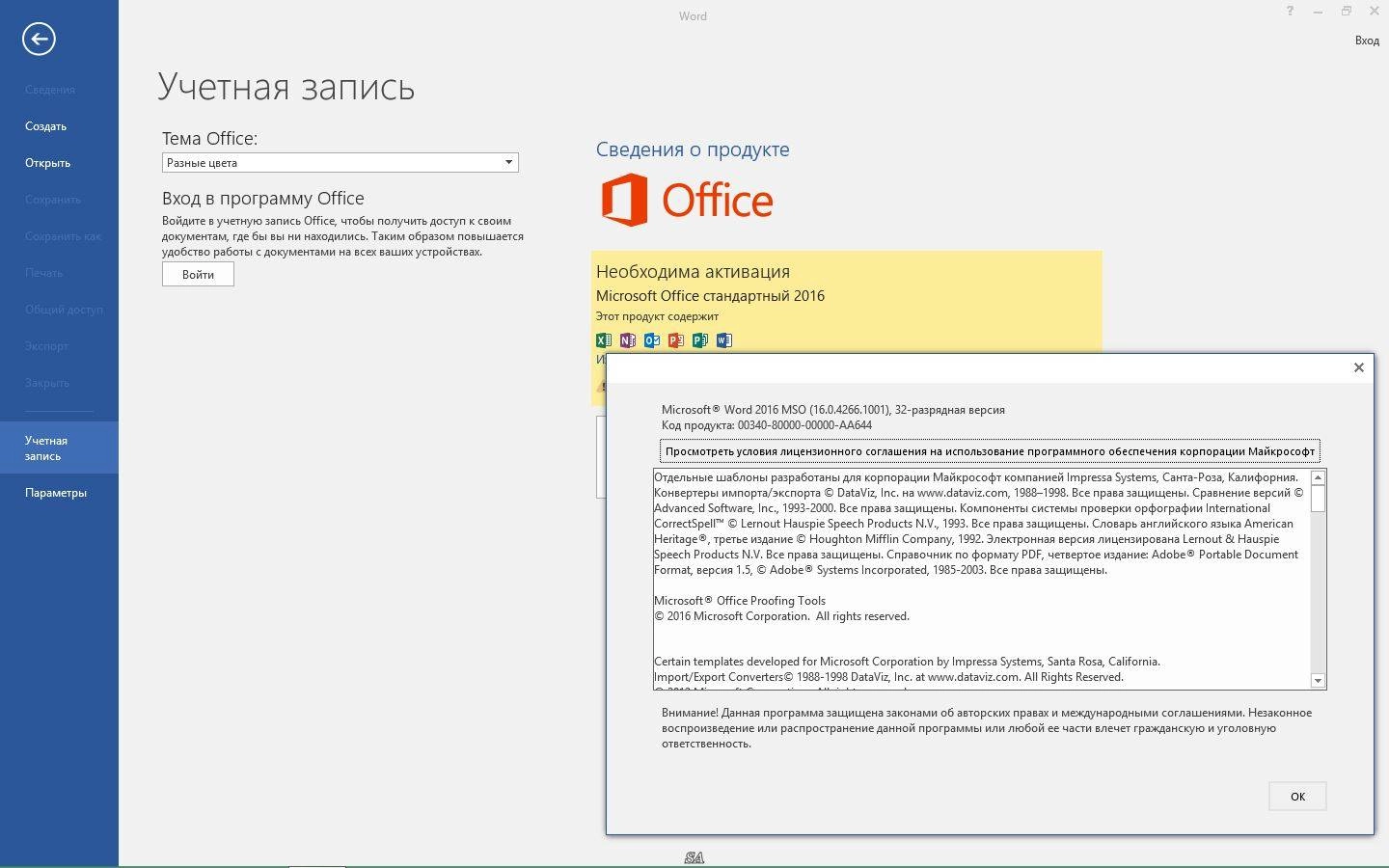Image resolution: width=1389 pixels, height=868 pixels.
Task: Click the Этот продукт содержит text
Action: pos(657,316)
